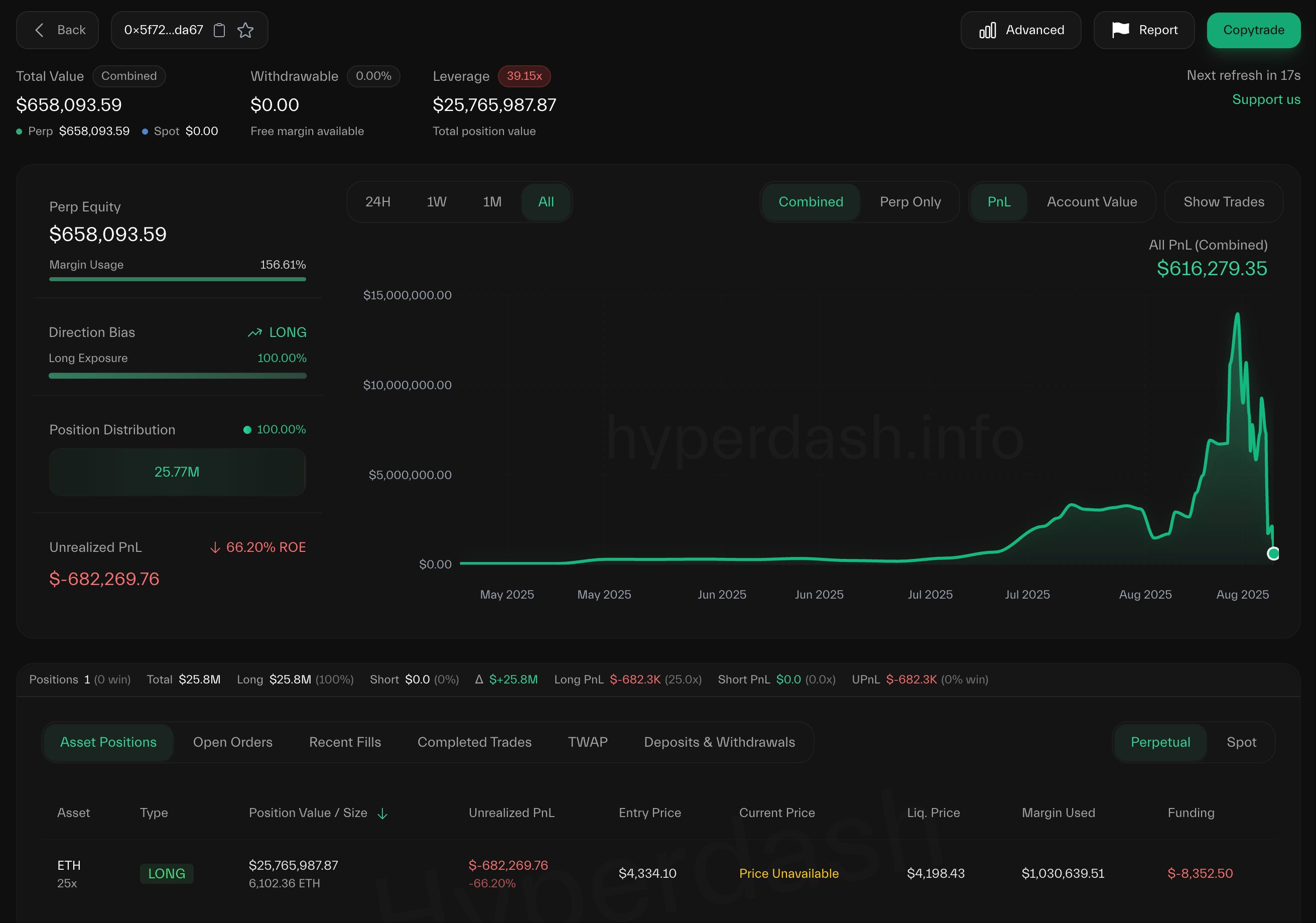Screen dimensions: 1316x923
Task: Click the $-8,352.50 funding value
Action: coord(1200,874)
